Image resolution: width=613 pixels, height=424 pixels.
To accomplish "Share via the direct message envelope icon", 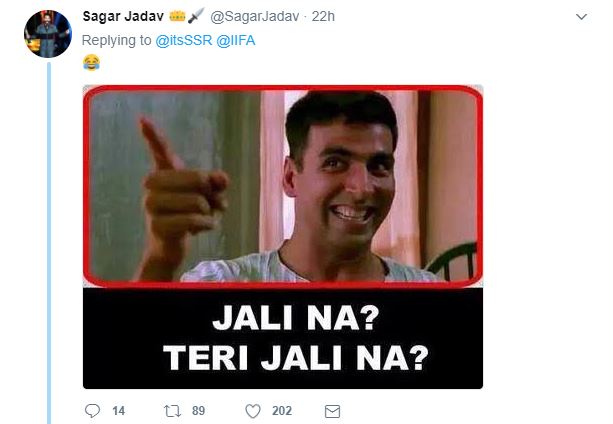I will tap(332, 411).
